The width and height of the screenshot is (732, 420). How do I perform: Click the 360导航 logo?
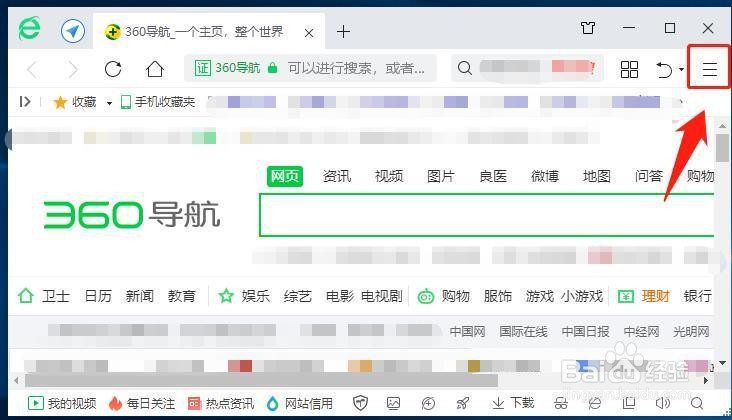pyautogui.click(x=132, y=215)
